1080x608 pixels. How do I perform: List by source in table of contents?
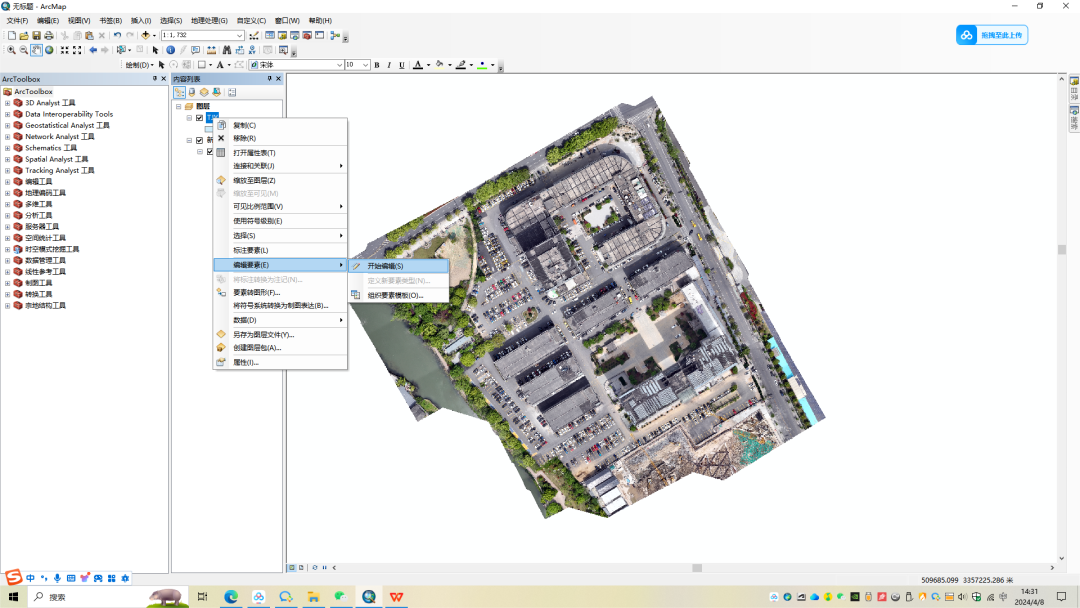point(191,92)
